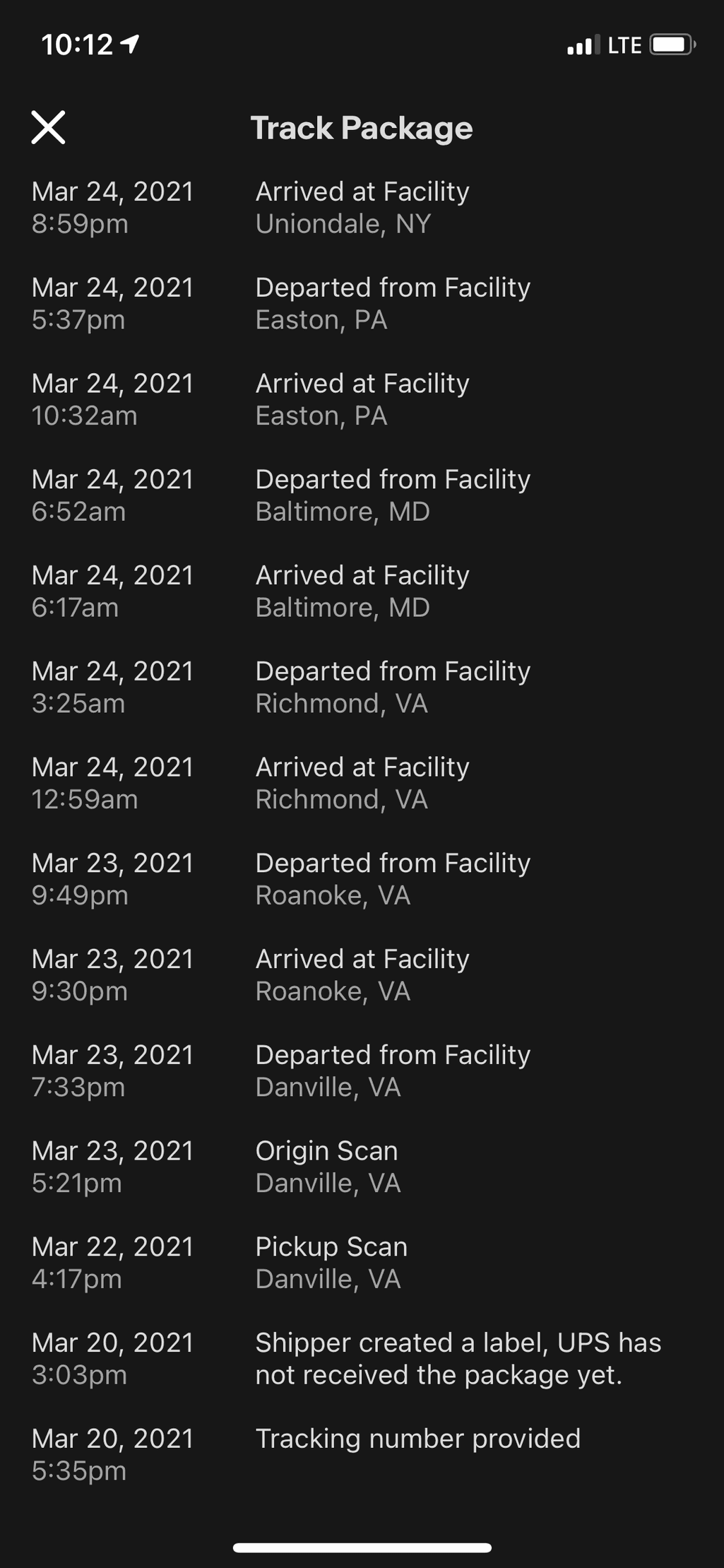Select Departed from Facility Richmond, VA row
Screen dimensions: 724x1568
click(x=362, y=687)
